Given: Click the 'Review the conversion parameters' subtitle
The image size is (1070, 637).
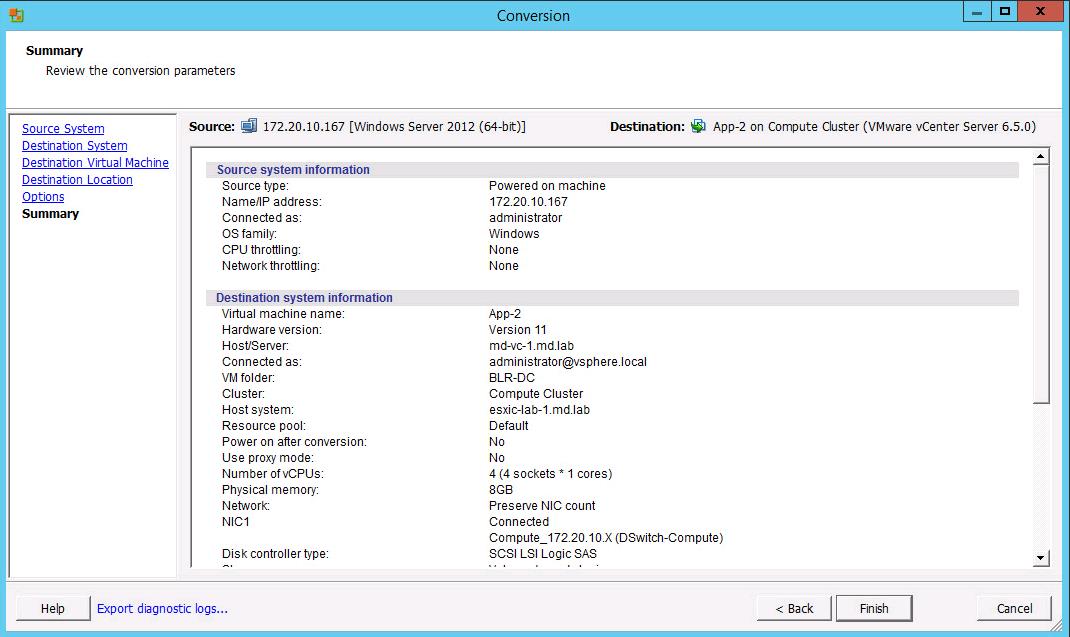Looking at the screenshot, I should pyautogui.click(x=141, y=70).
